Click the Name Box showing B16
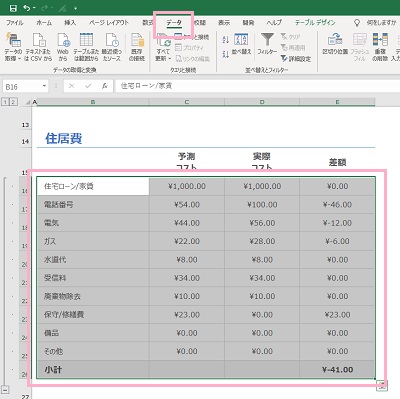This screenshot has height=399, width=400. pyautogui.click(x=22, y=87)
